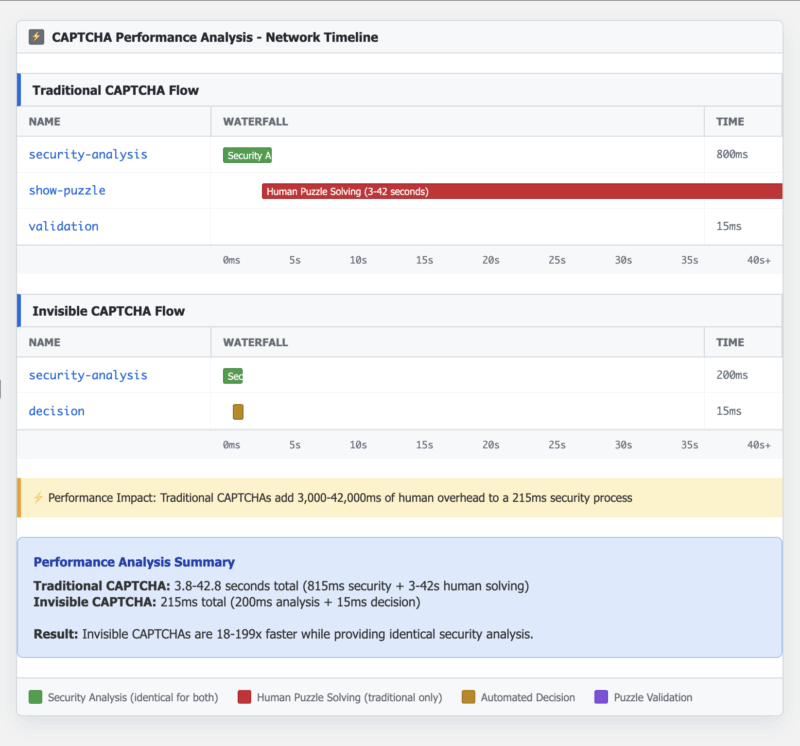800x746 pixels.
Task: Click the lightning bolt icon in the title
Action: (x=36, y=37)
